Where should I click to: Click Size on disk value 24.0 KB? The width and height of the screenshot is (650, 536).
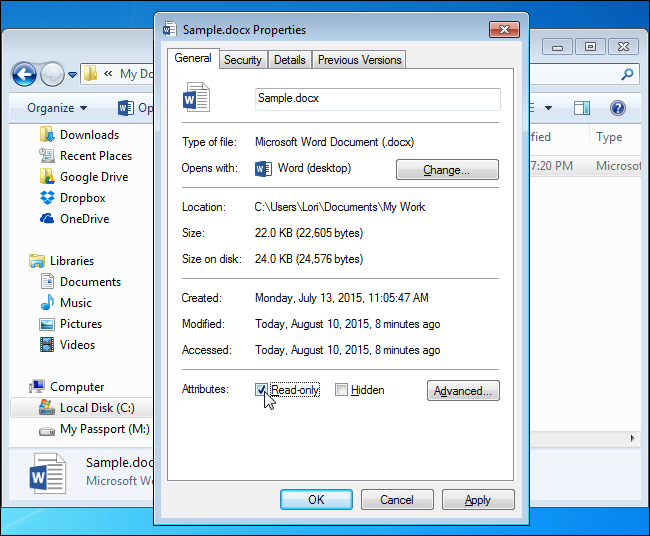[x=309, y=259]
